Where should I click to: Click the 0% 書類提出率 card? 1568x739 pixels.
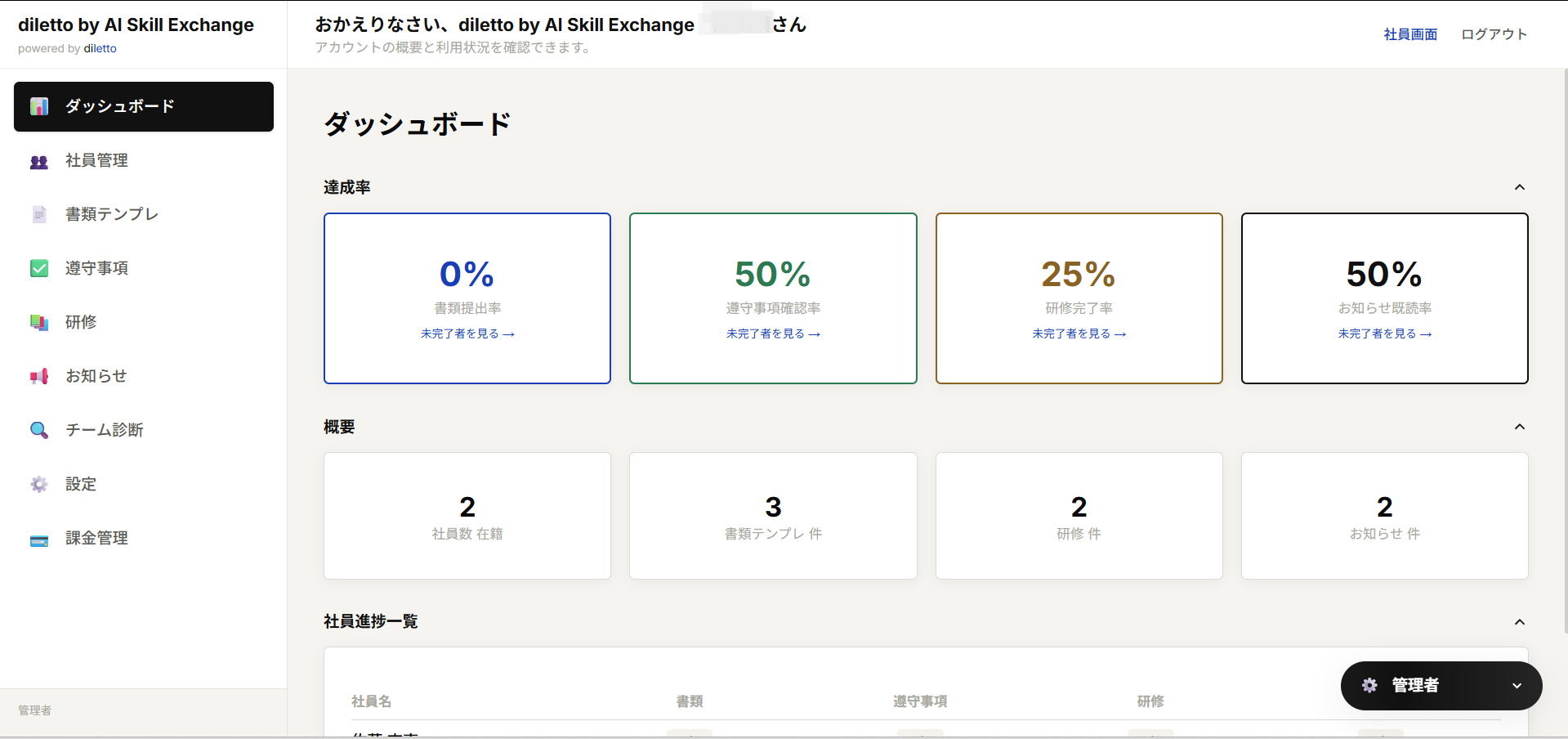(467, 298)
